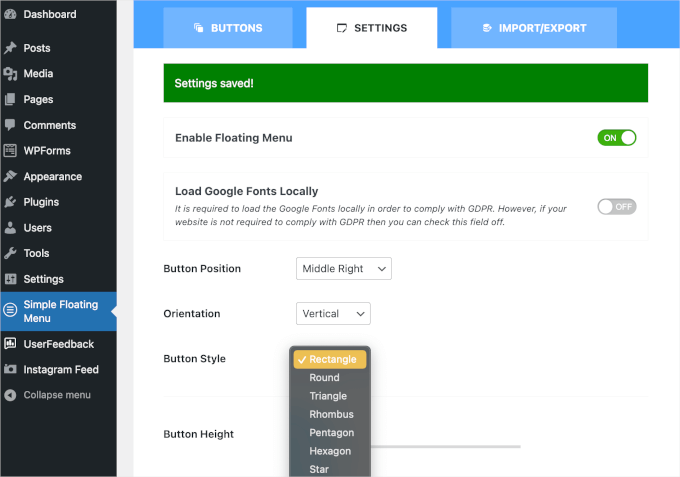Open Simple Floating Menu sidebar item
This screenshot has height=477, width=680.
[58, 311]
